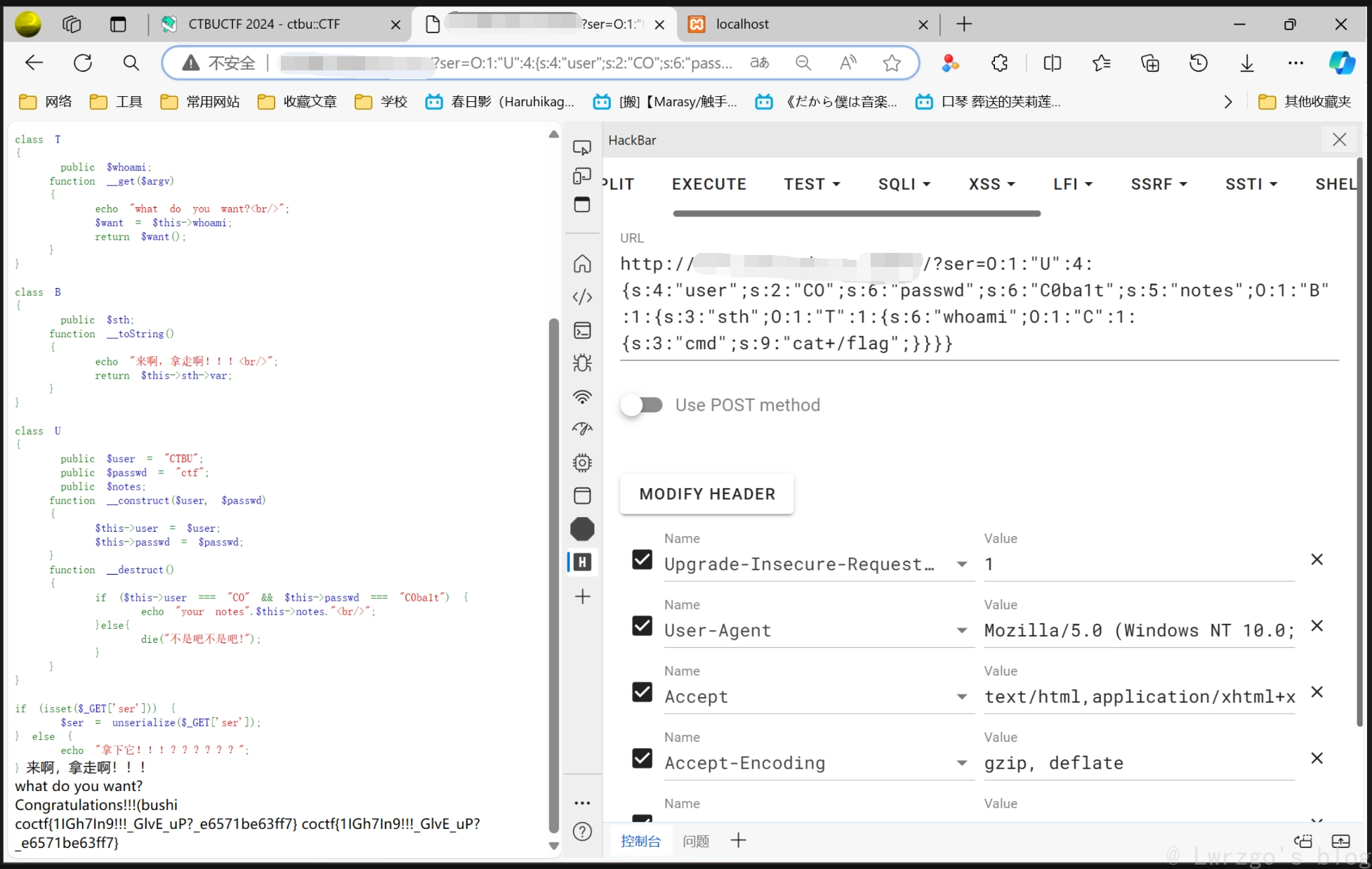Open the 其他收藏夹 folder
The height and width of the screenshot is (869, 1372).
(1305, 102)
